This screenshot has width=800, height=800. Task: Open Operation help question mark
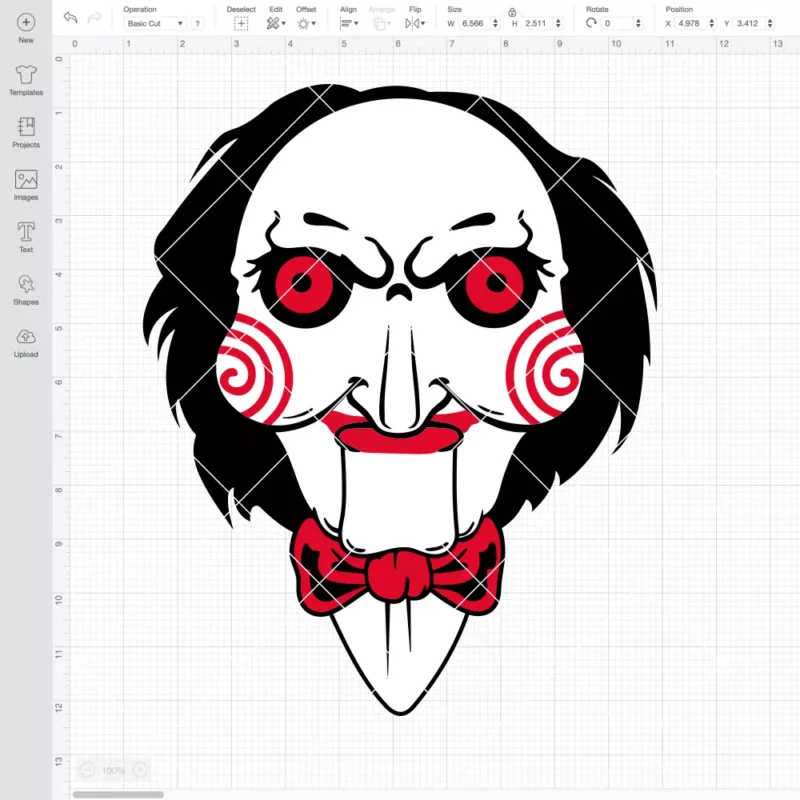(x=197, y=23)
